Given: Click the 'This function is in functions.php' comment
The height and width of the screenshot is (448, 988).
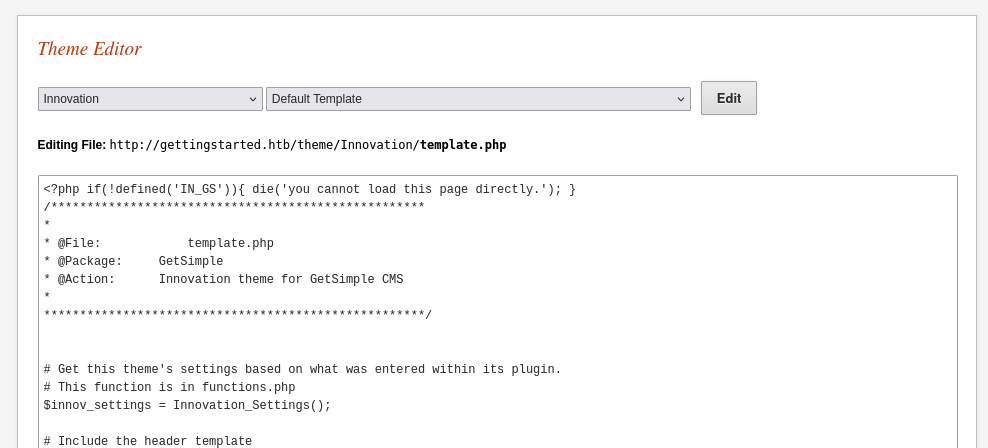Looking at the screenshot, I should [x=169, y=388].
